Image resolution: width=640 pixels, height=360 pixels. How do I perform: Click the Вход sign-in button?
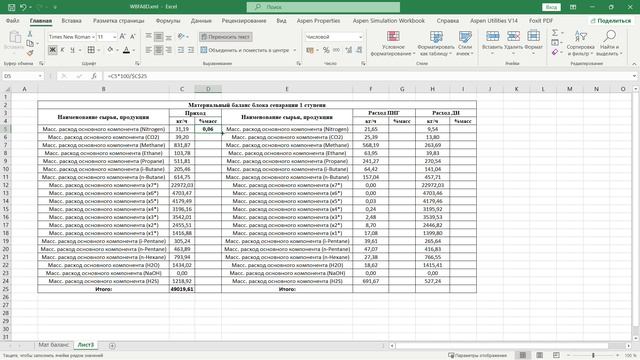click(551, 7)
